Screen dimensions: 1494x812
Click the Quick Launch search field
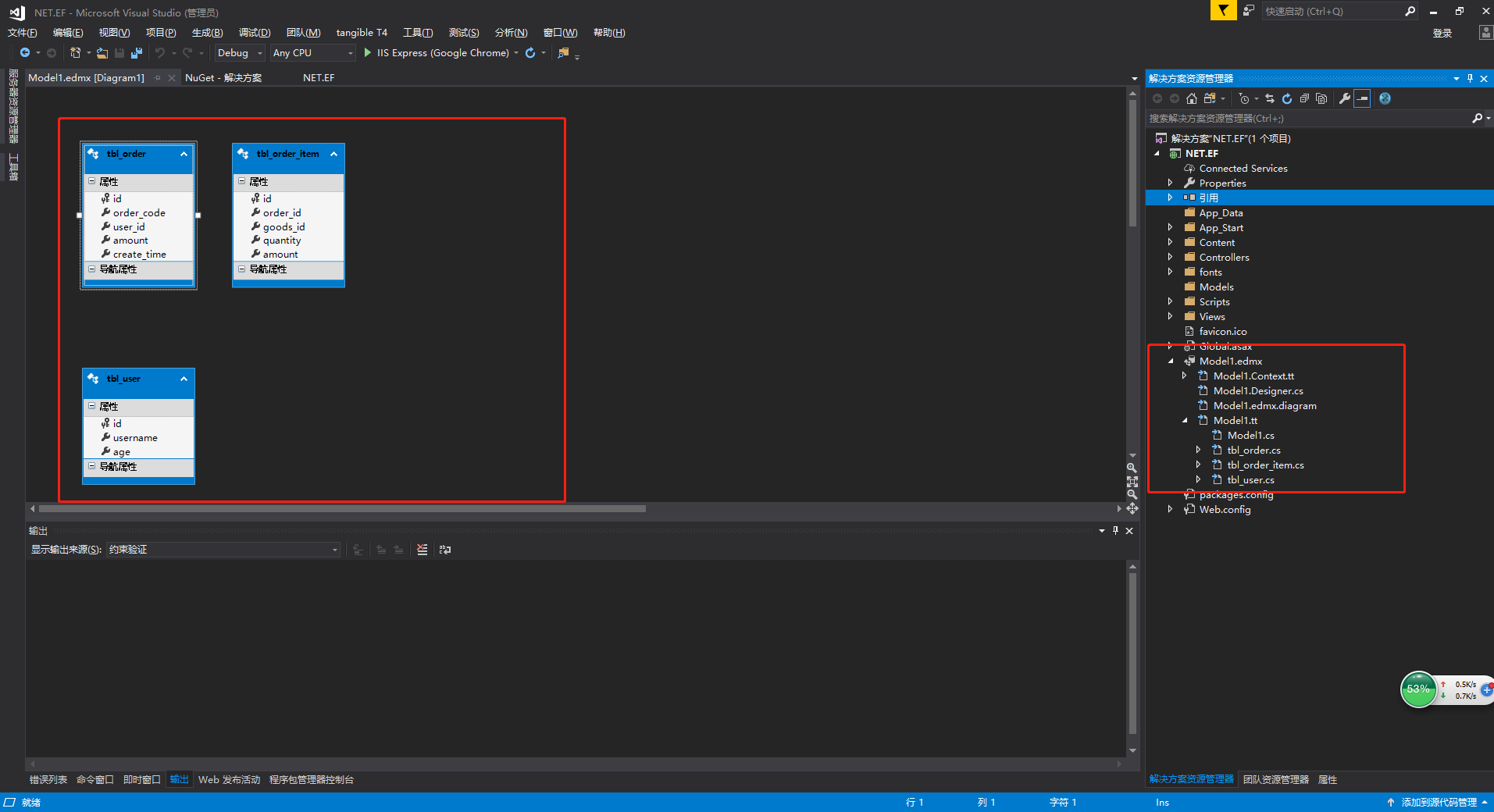[1332, 11]
